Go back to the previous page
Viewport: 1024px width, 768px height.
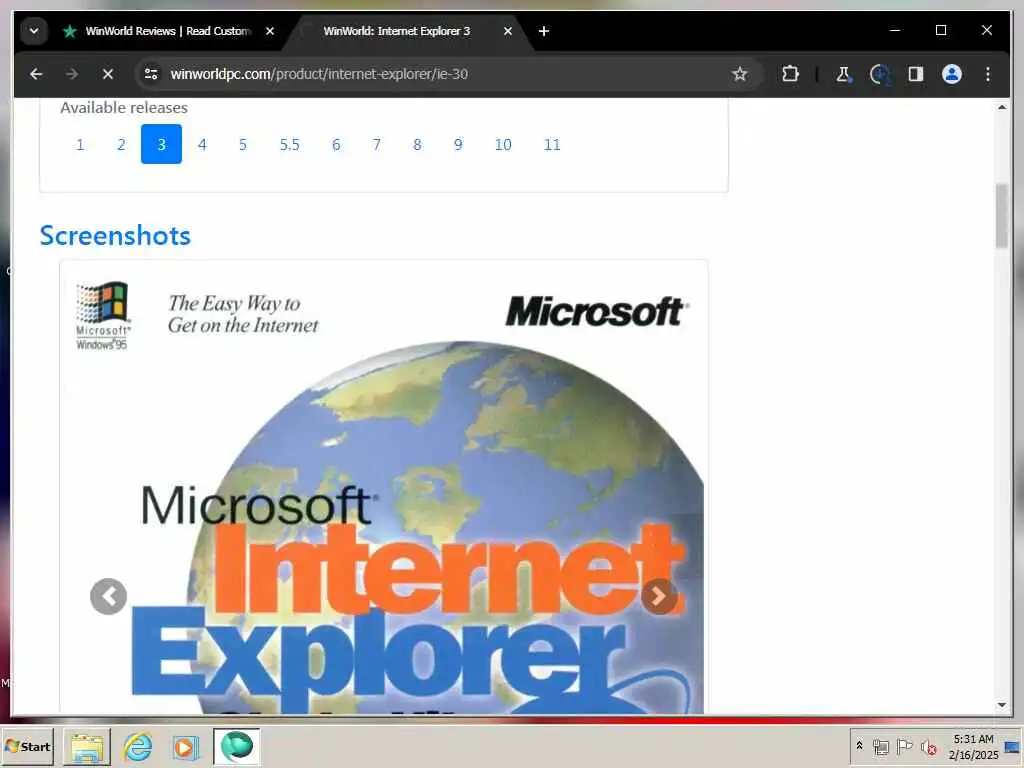[x=36, y=74]
